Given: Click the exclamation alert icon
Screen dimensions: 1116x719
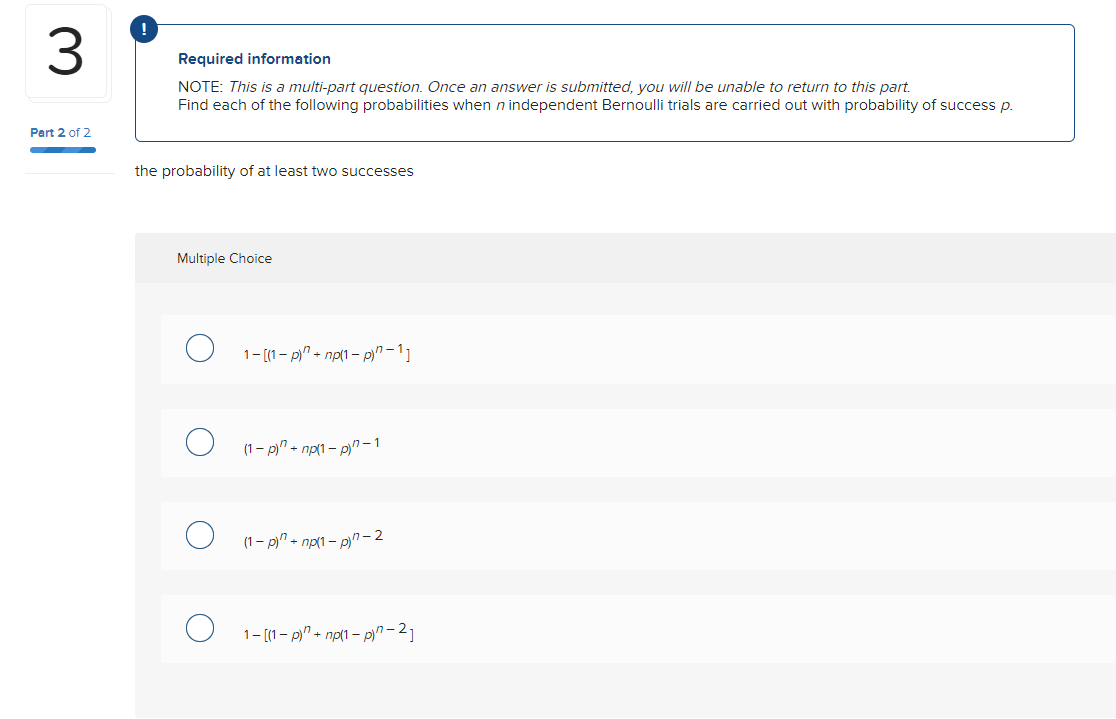Looking at the screenshot, I should point(144,28).
